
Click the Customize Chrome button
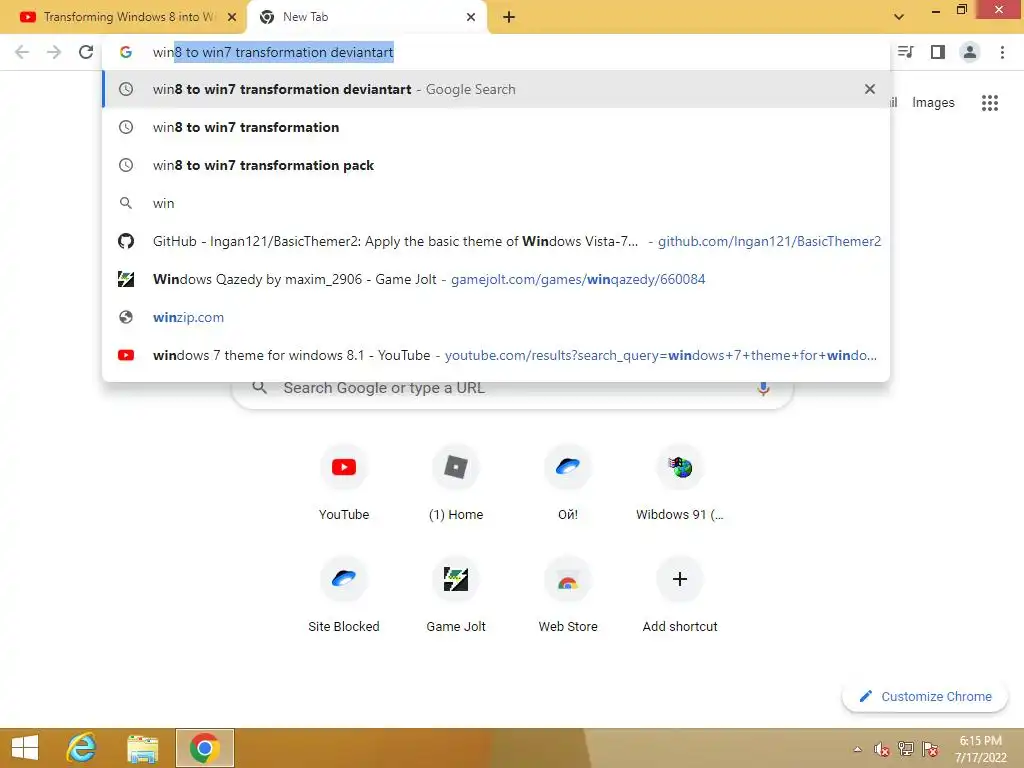click(925, 696)
